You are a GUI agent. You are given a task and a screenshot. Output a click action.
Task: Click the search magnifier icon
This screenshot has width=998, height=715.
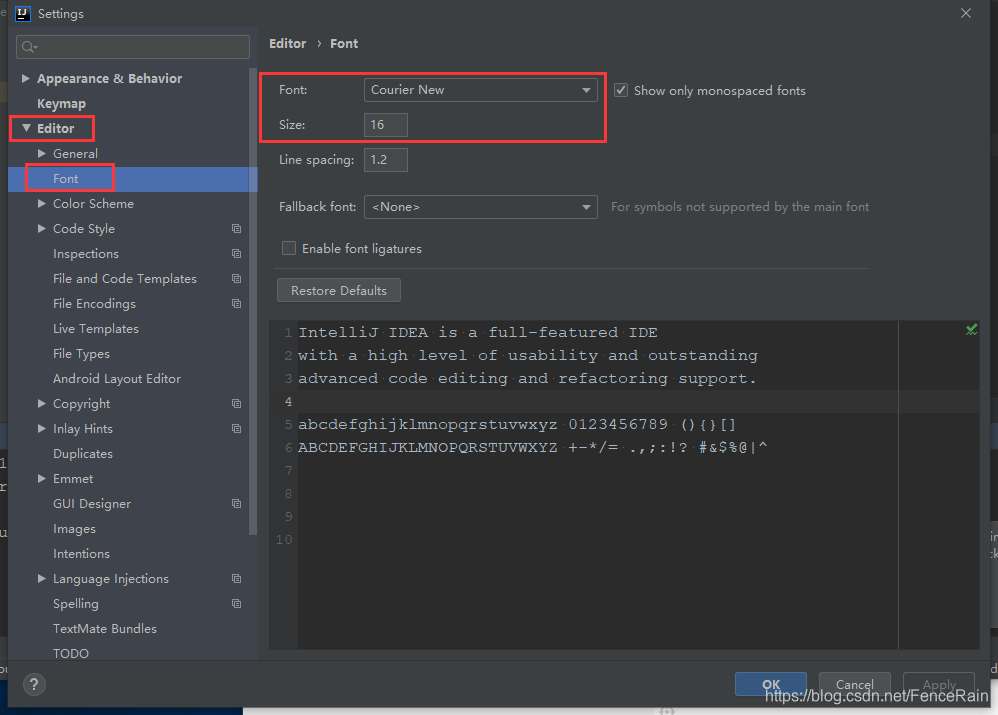(29, 46)
